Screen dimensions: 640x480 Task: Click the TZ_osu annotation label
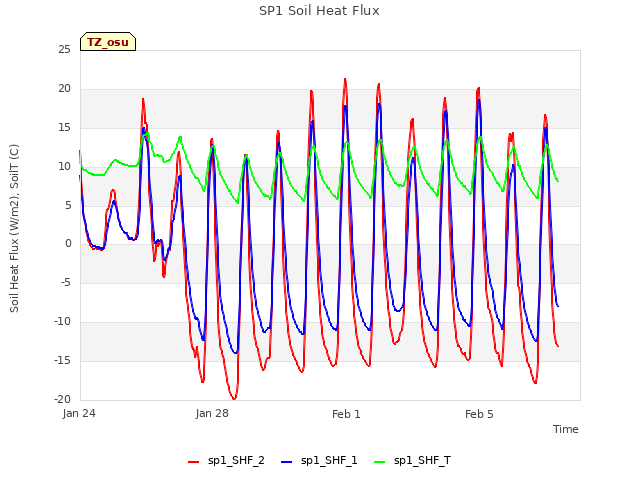(x=108, y=42)
